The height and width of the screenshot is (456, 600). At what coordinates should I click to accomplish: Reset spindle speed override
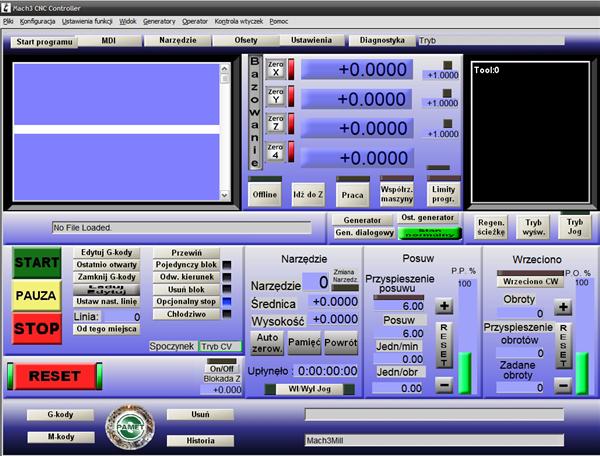click(563, 346)
